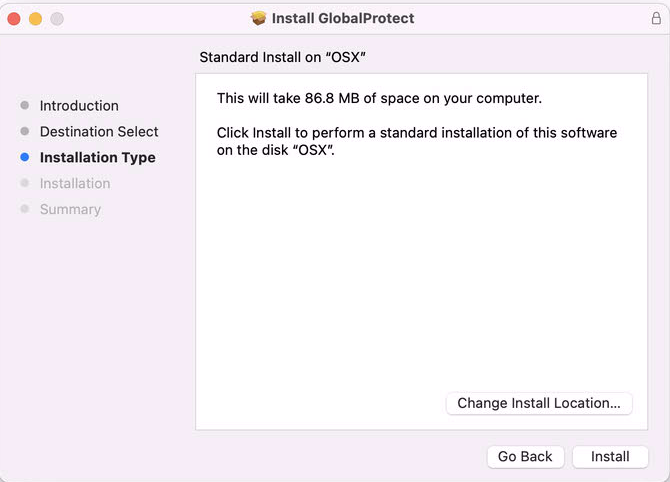Open Change Install Location dialog
Screen dimensions: 670x482
(539, 403)
